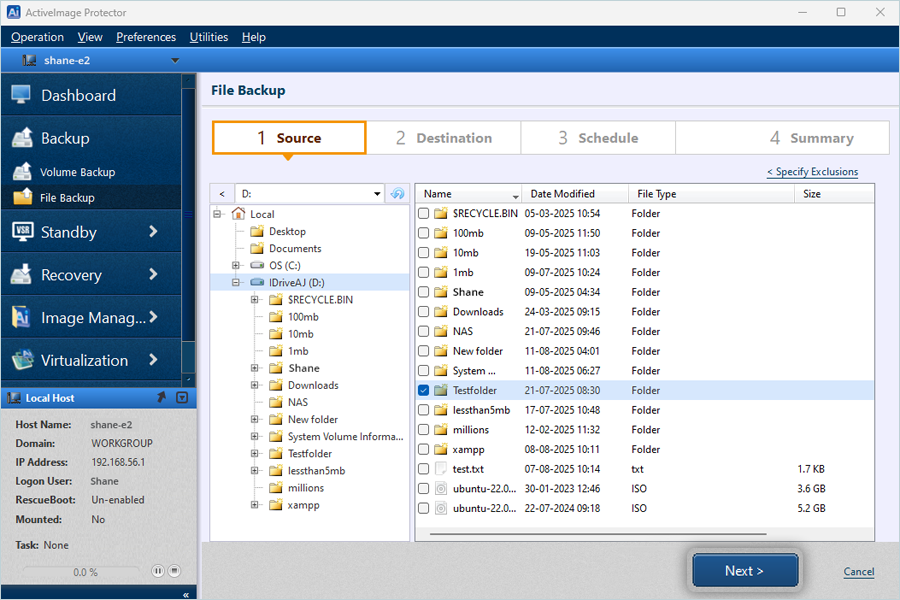Uncheck the Testfolder checkbox
Viewport: 900px width, 600px height.
[x=424, y=390]
